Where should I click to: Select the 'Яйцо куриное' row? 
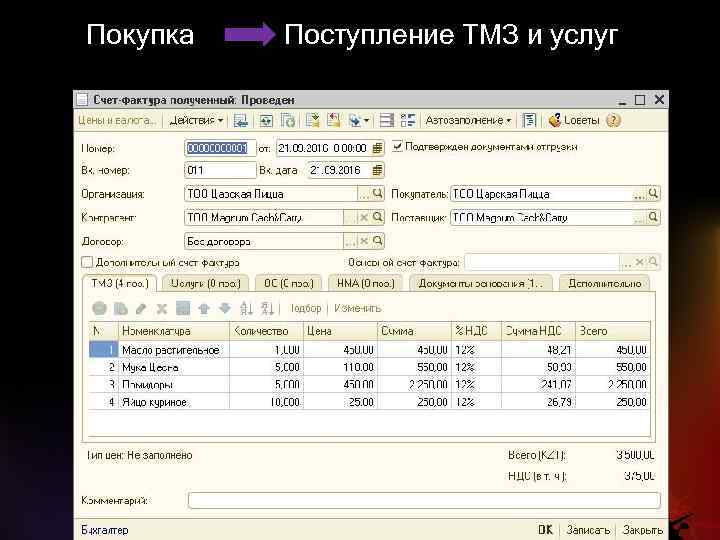point(369,402)
